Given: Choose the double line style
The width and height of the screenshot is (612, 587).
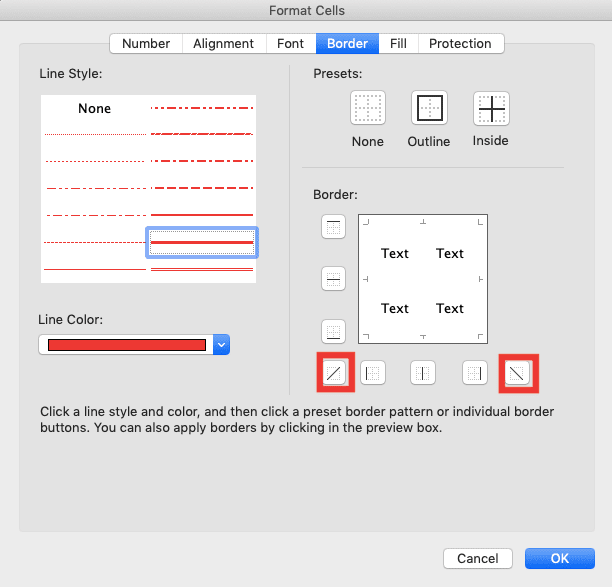Looking at the screenshot, I should pos(202,269).
